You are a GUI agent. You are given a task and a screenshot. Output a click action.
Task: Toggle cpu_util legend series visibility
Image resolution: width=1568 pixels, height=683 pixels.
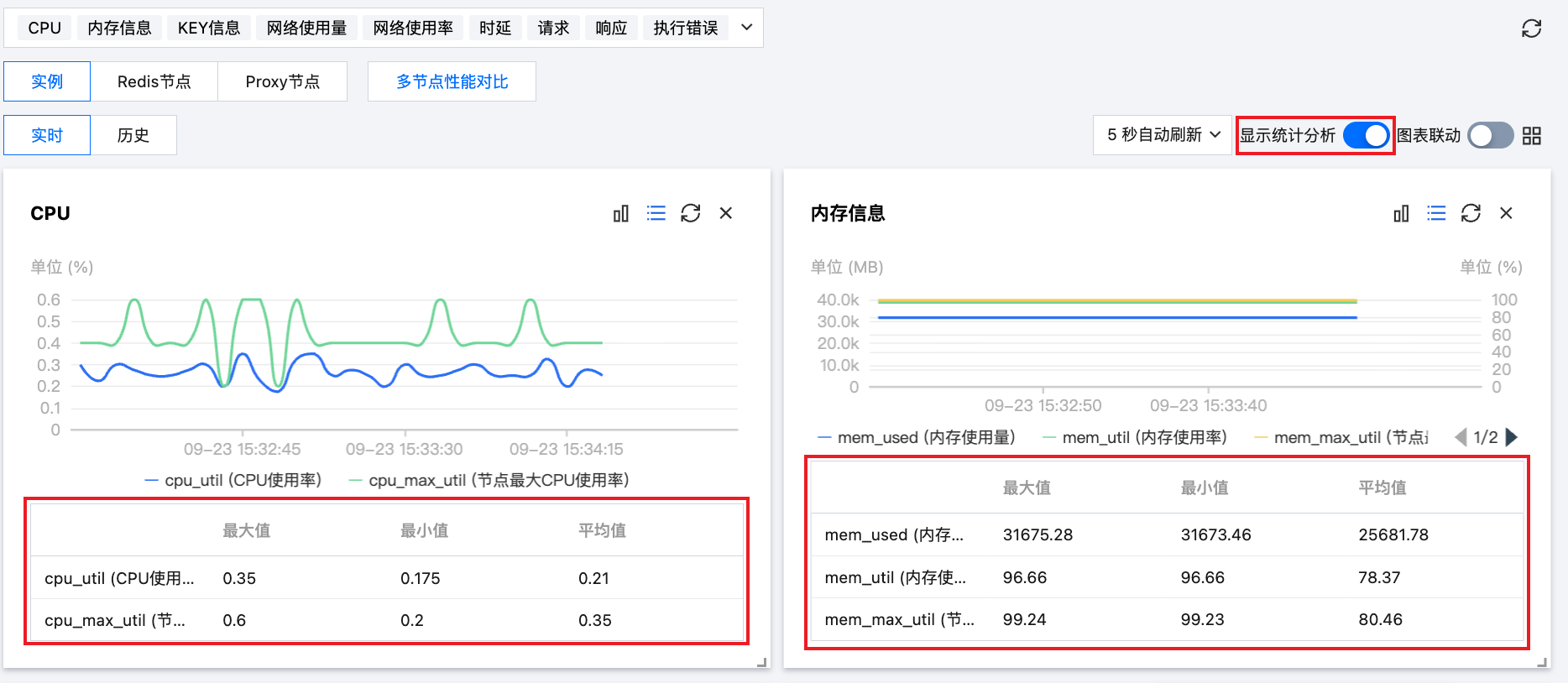(233, 480)
